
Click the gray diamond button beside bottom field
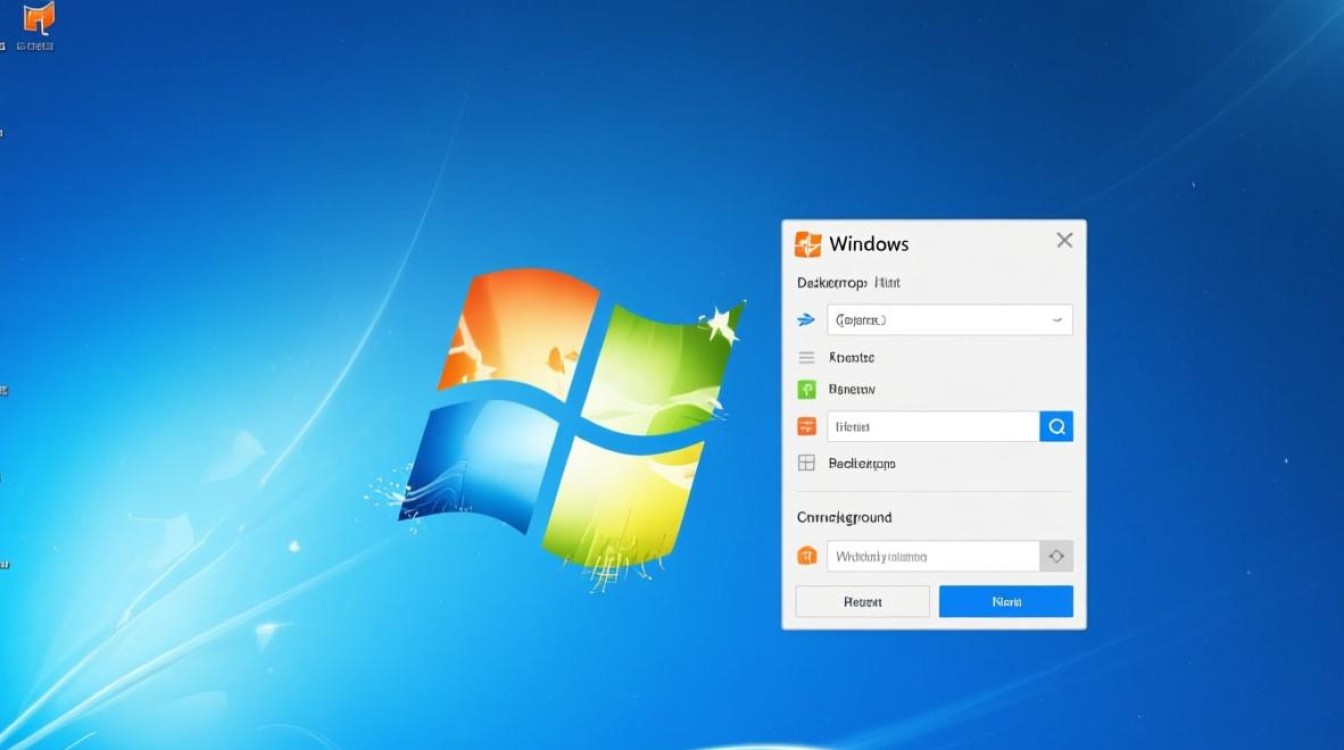click(x=1056, y=556)
